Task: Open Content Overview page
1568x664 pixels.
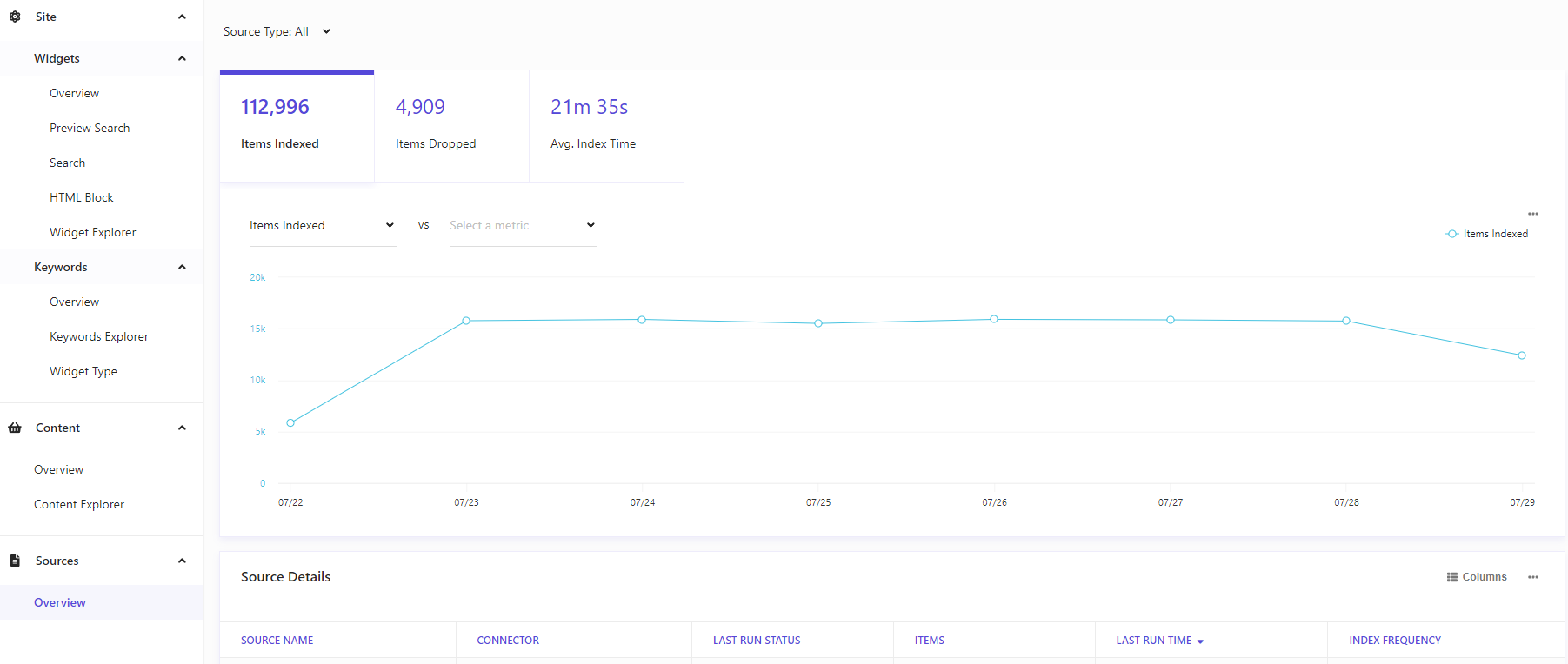Action: point(58,469)
